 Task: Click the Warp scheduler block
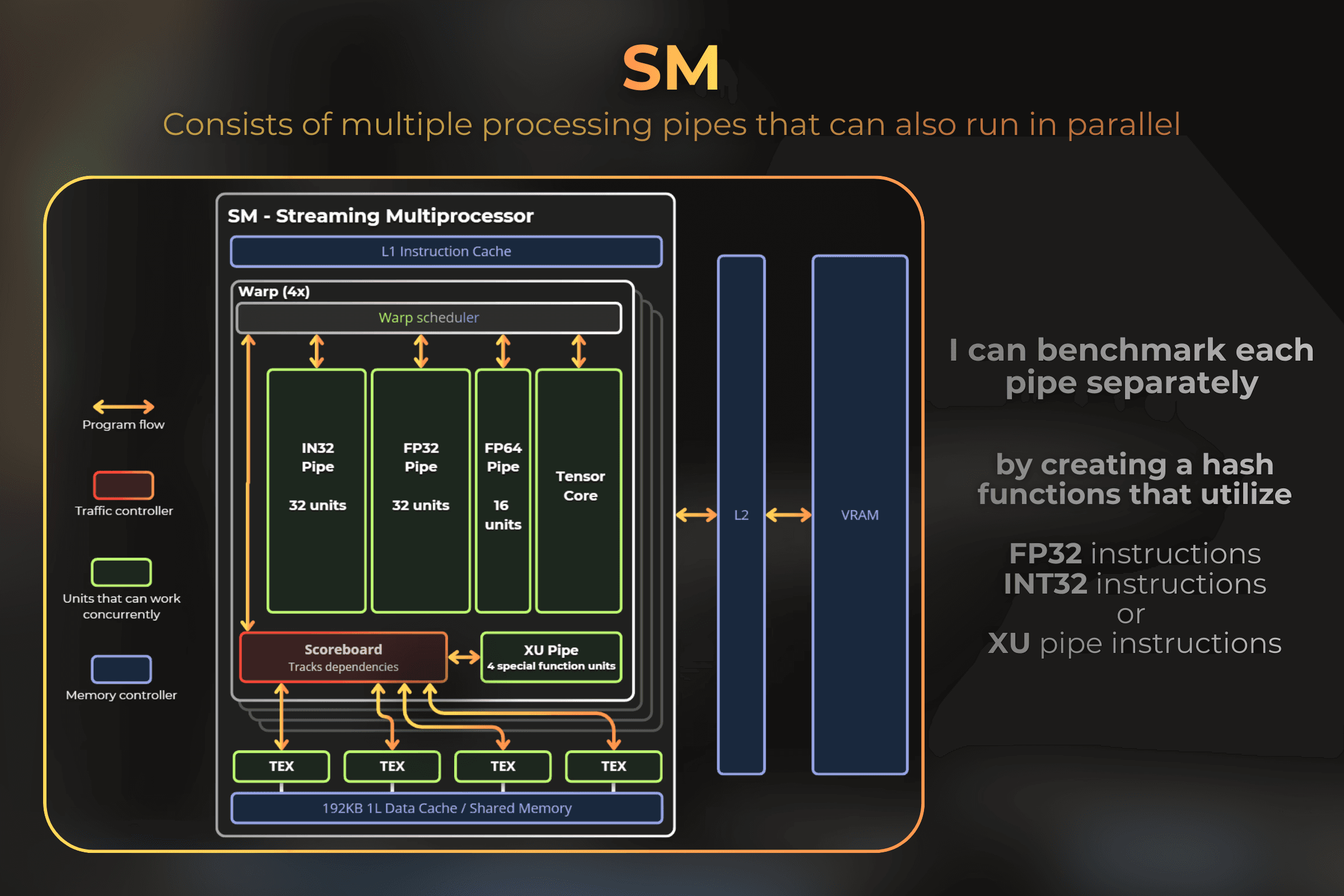click(x=428, y=318)
